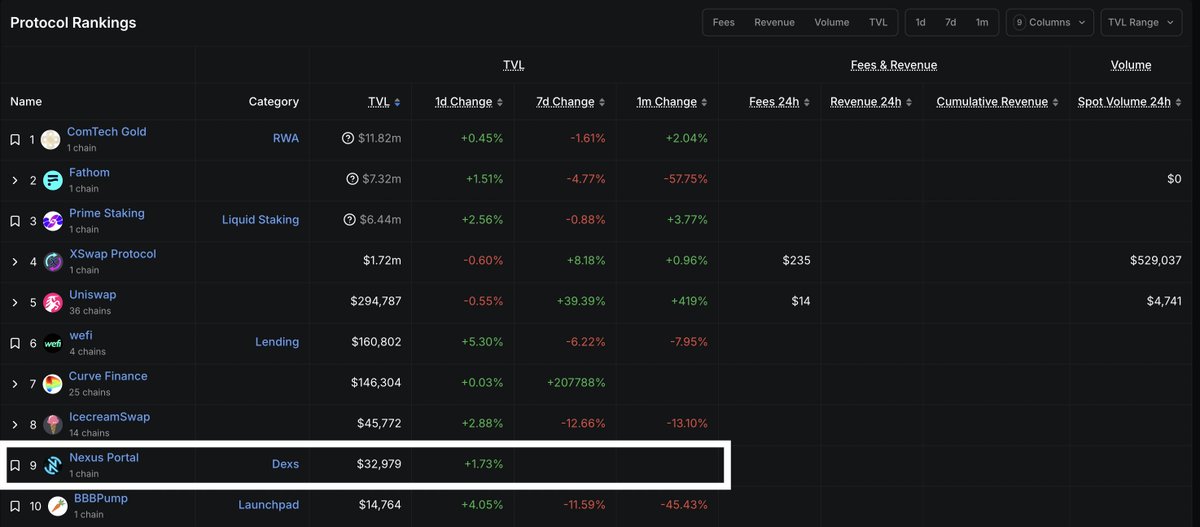
Task: Open RWA category link
Action: (286, 138)
